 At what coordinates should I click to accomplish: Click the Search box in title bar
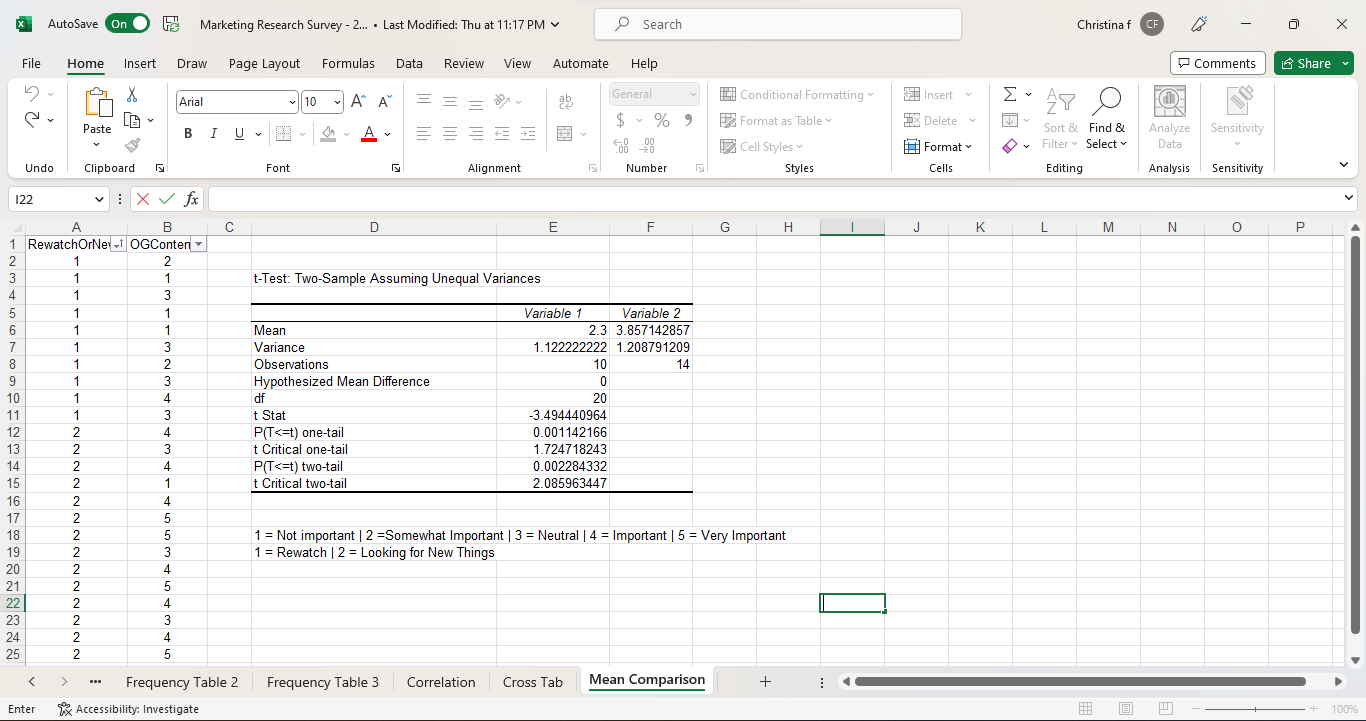point(777,24)
